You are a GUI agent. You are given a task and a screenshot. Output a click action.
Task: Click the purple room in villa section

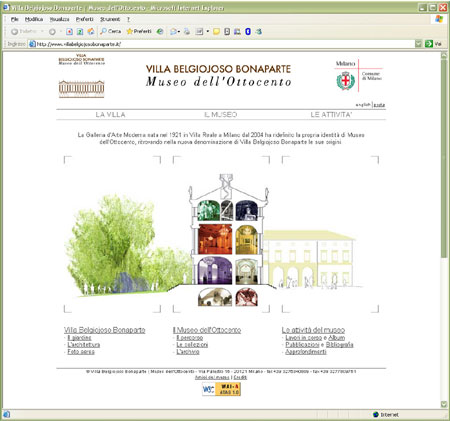coord(215,270)
